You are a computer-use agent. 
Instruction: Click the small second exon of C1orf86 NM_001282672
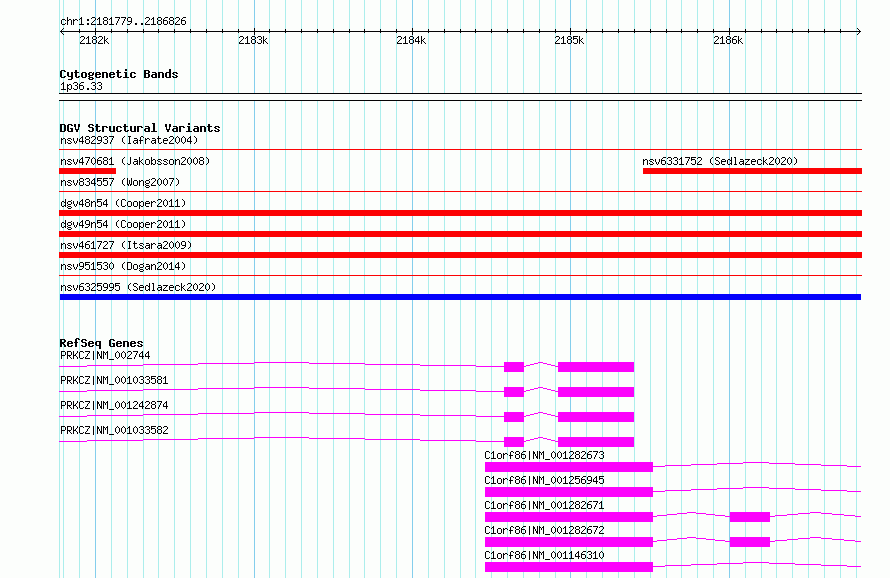[750, 542]
